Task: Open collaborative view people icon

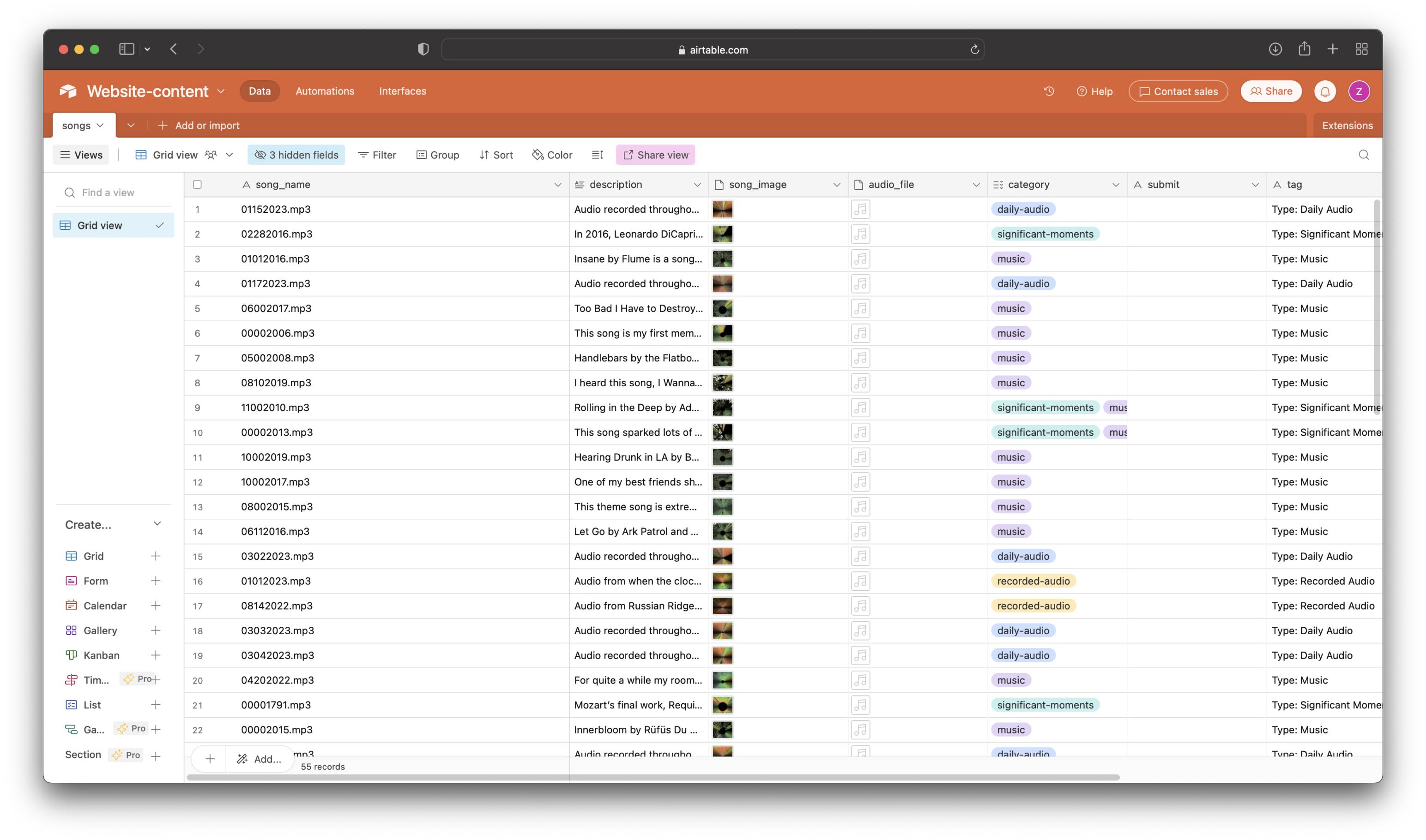Action: (x=211, y=155)
